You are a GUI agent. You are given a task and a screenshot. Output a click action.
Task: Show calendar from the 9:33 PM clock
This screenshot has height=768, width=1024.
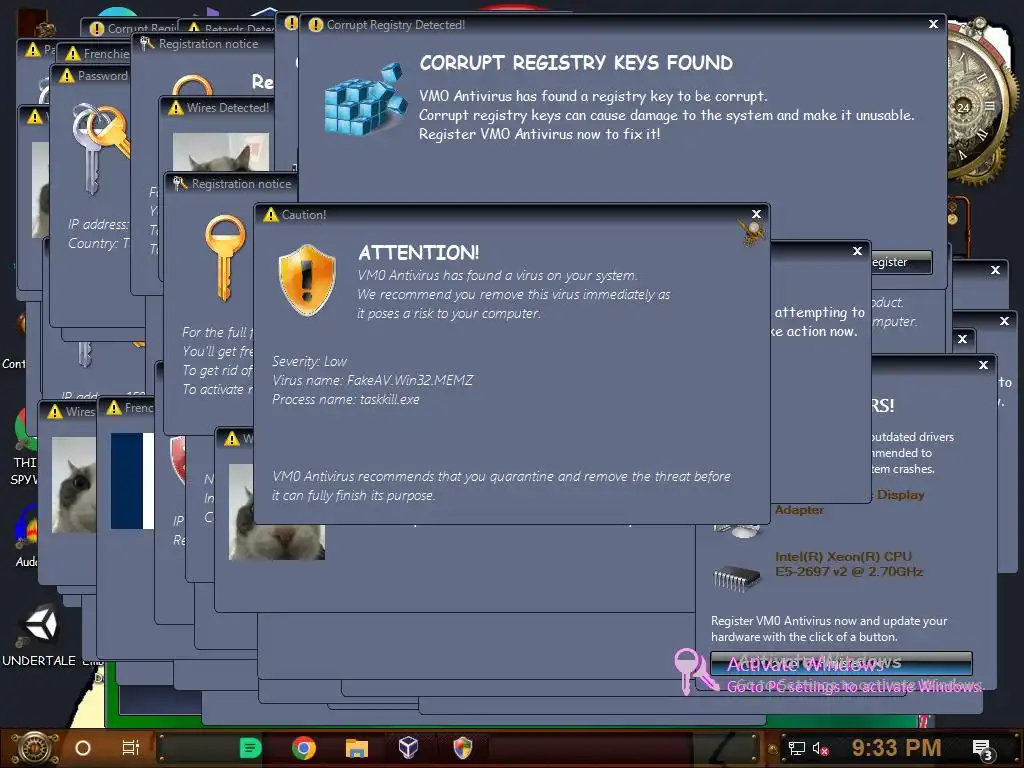point(896,747)
